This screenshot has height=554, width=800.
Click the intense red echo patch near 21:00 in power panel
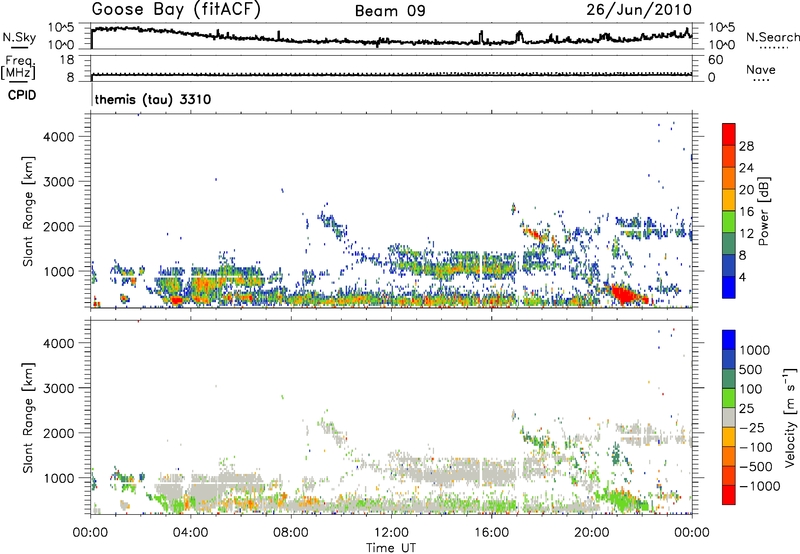[623, 294]
